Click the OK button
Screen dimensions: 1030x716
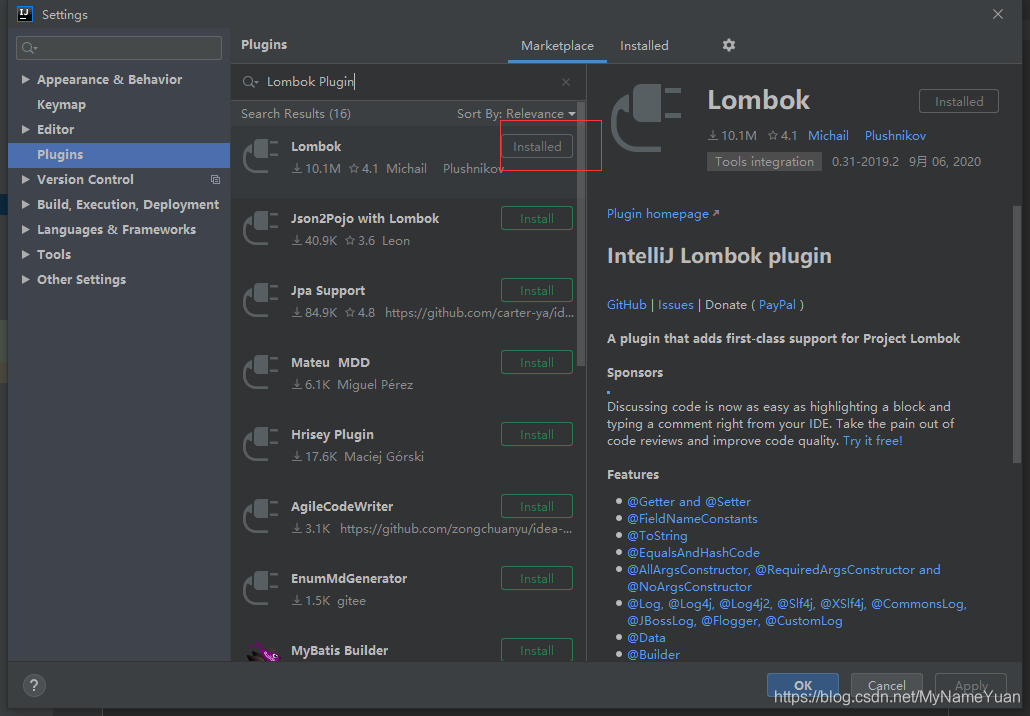click(x=803, y=685)
